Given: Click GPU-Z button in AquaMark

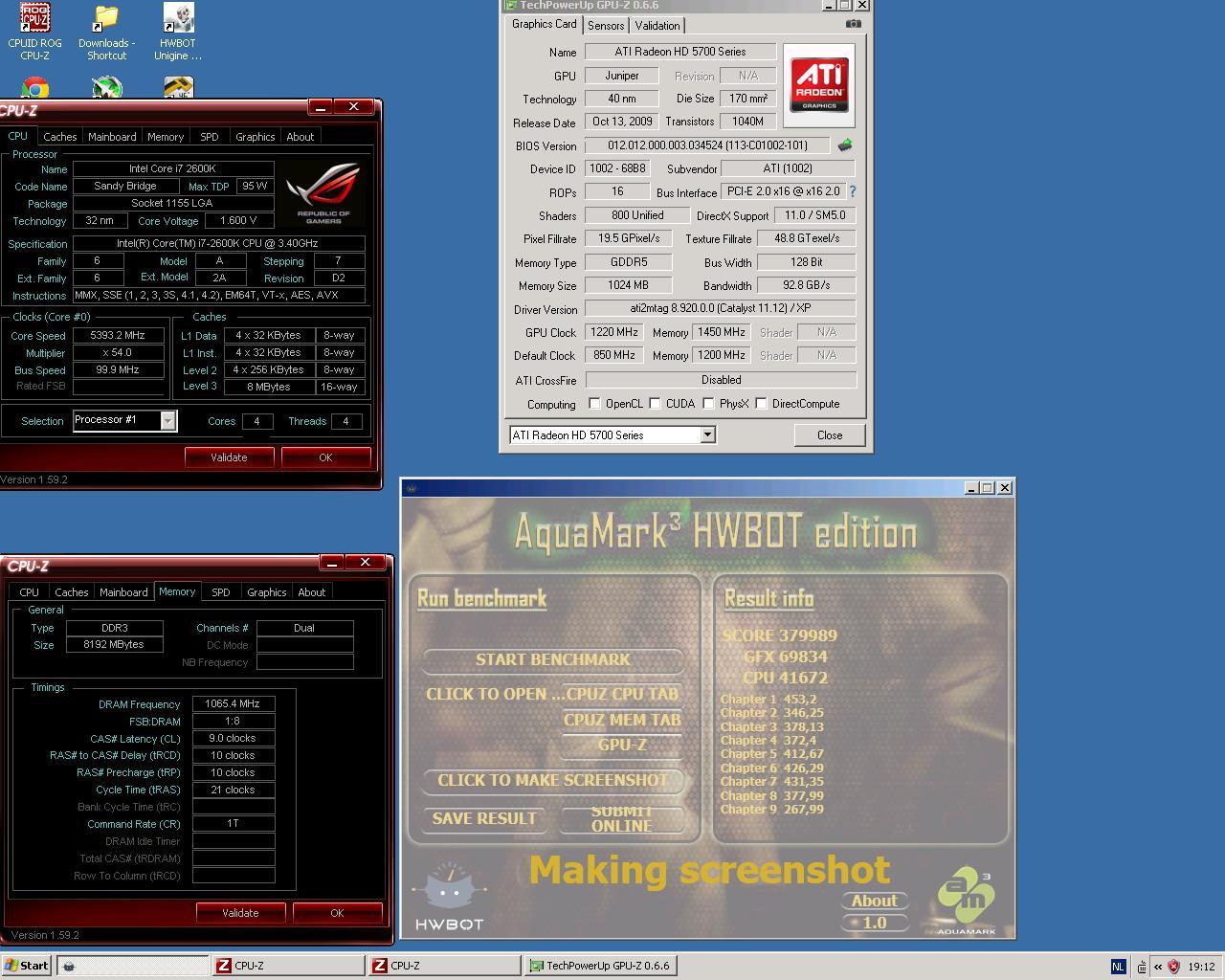Looking at the screenshot, I should (x=622, y=746).
